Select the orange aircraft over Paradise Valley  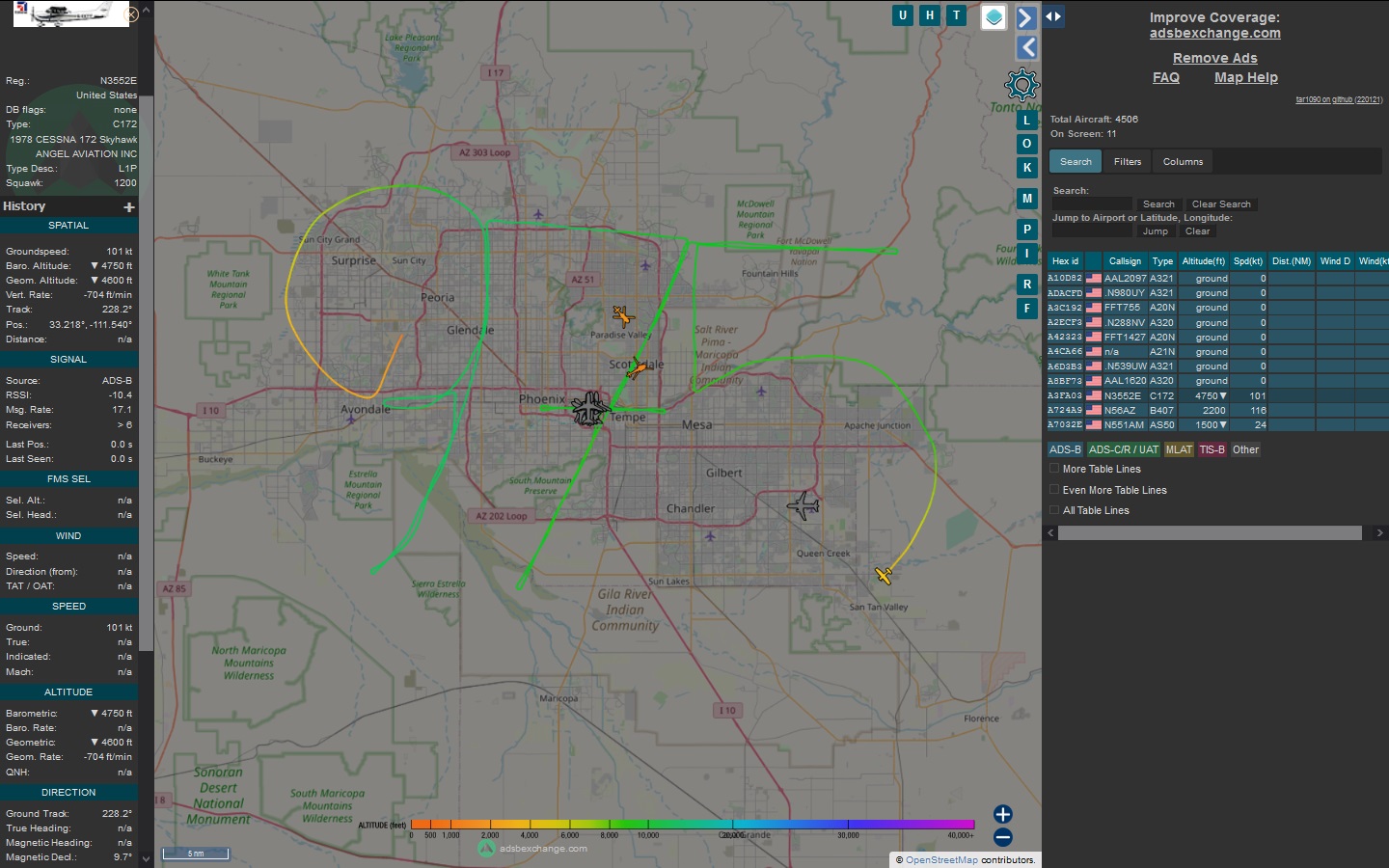(x=623, y=315)
